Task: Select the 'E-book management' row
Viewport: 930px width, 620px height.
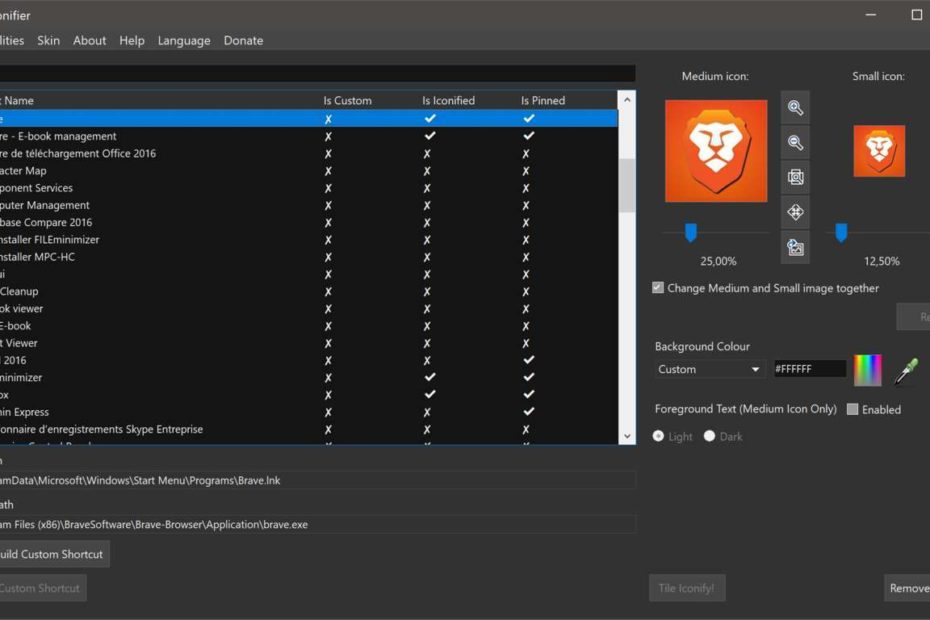Action: (x=308, y=136)
